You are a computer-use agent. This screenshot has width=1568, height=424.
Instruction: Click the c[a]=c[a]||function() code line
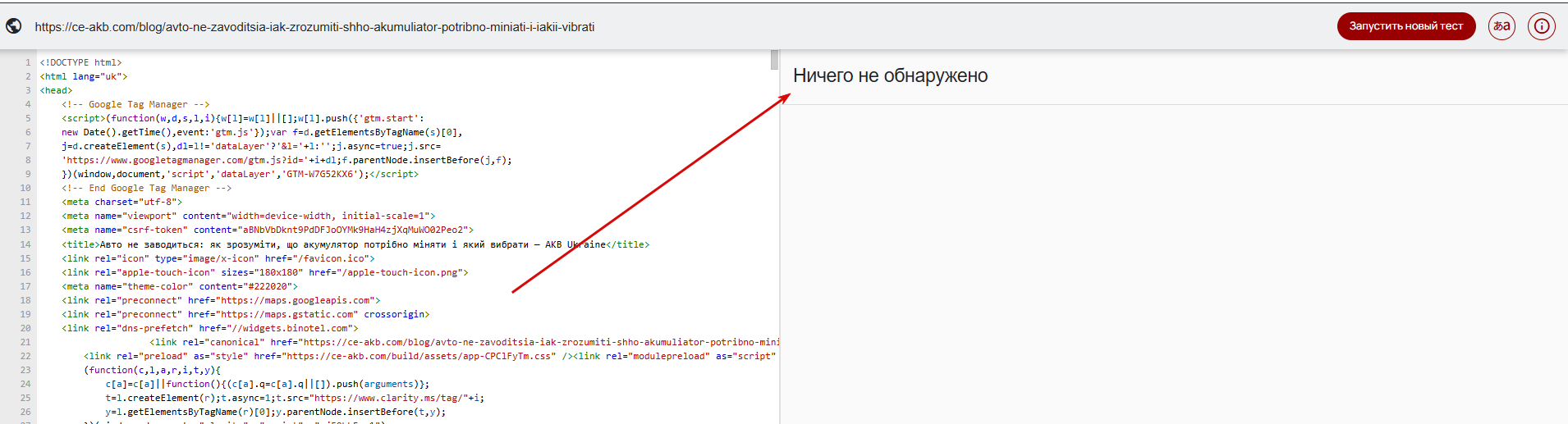(267, 384)
